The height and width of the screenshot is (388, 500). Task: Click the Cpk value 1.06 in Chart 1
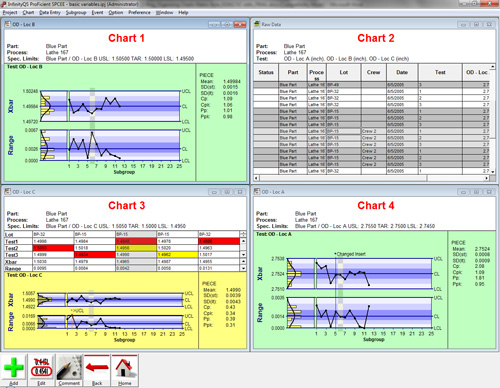click(228, 105)
